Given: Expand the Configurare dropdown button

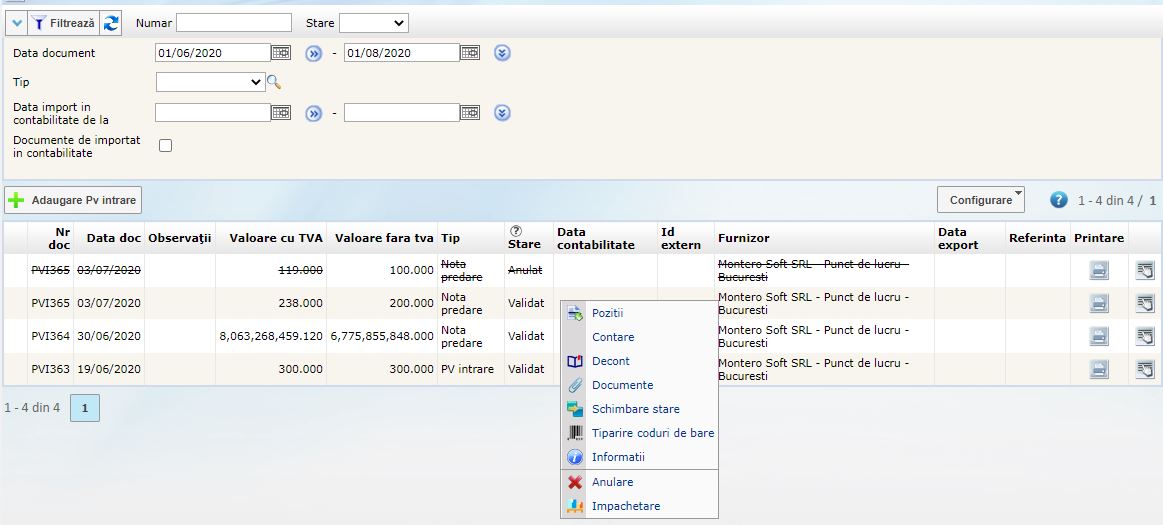Looking at the screenshot, I should (x=980, y=200).
